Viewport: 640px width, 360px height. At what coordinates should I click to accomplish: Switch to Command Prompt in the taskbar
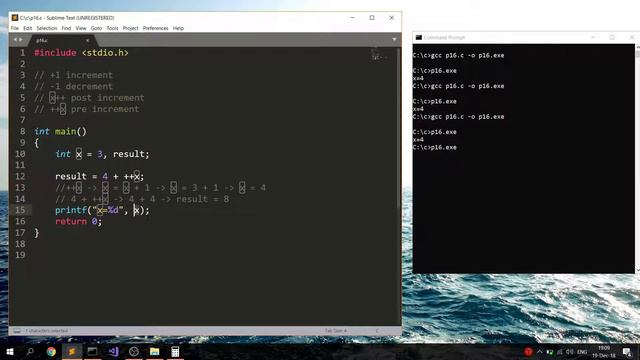(x=92, y=351)
